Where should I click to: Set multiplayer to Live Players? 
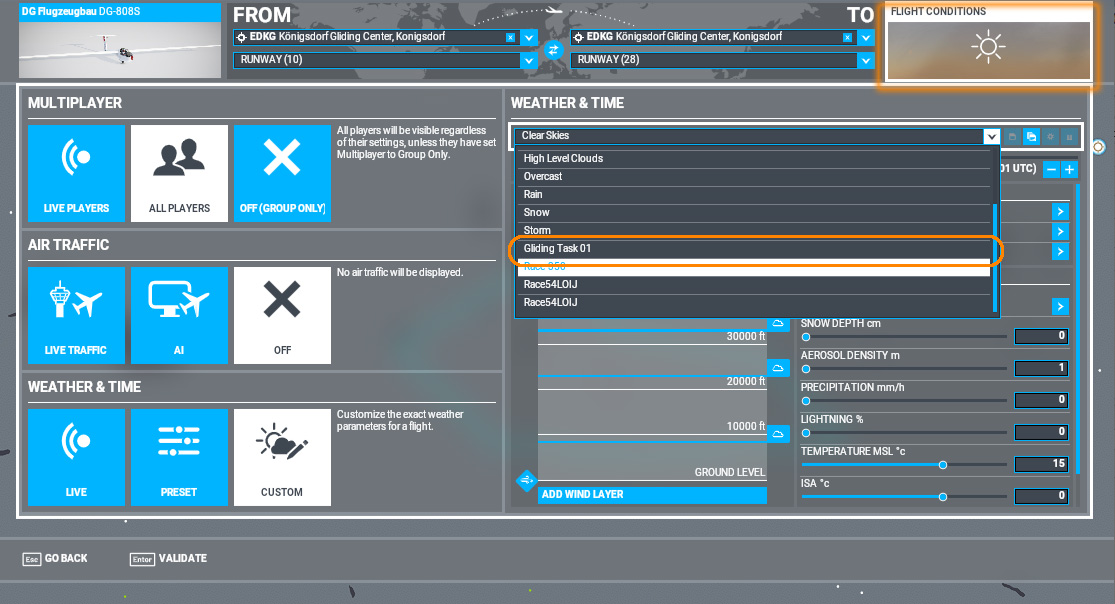click(77, 173)
